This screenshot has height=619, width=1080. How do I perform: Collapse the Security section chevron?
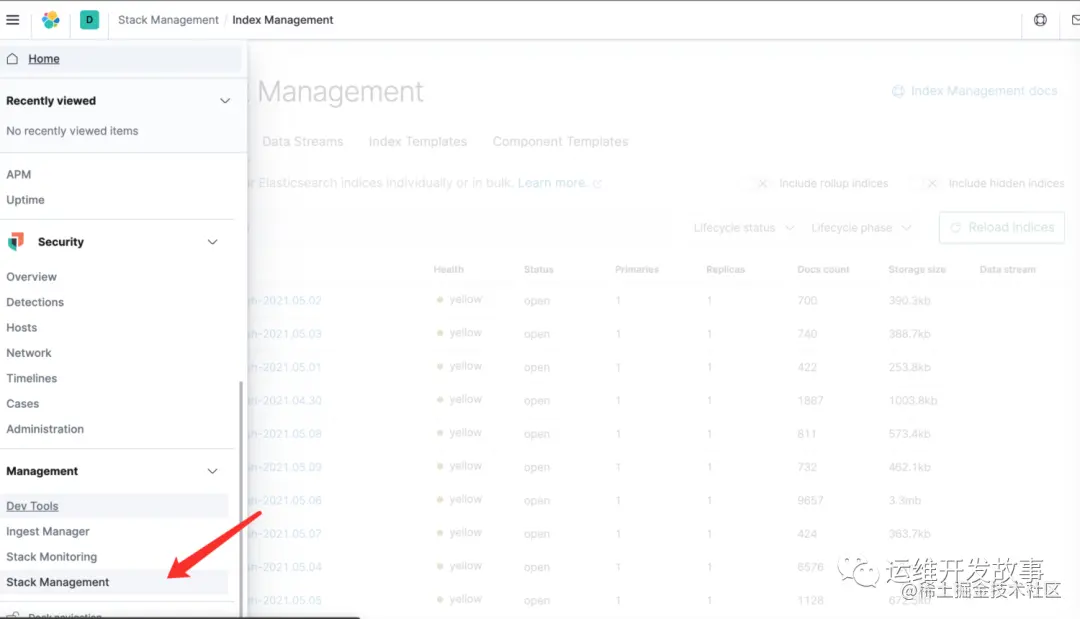pos(212,242)
